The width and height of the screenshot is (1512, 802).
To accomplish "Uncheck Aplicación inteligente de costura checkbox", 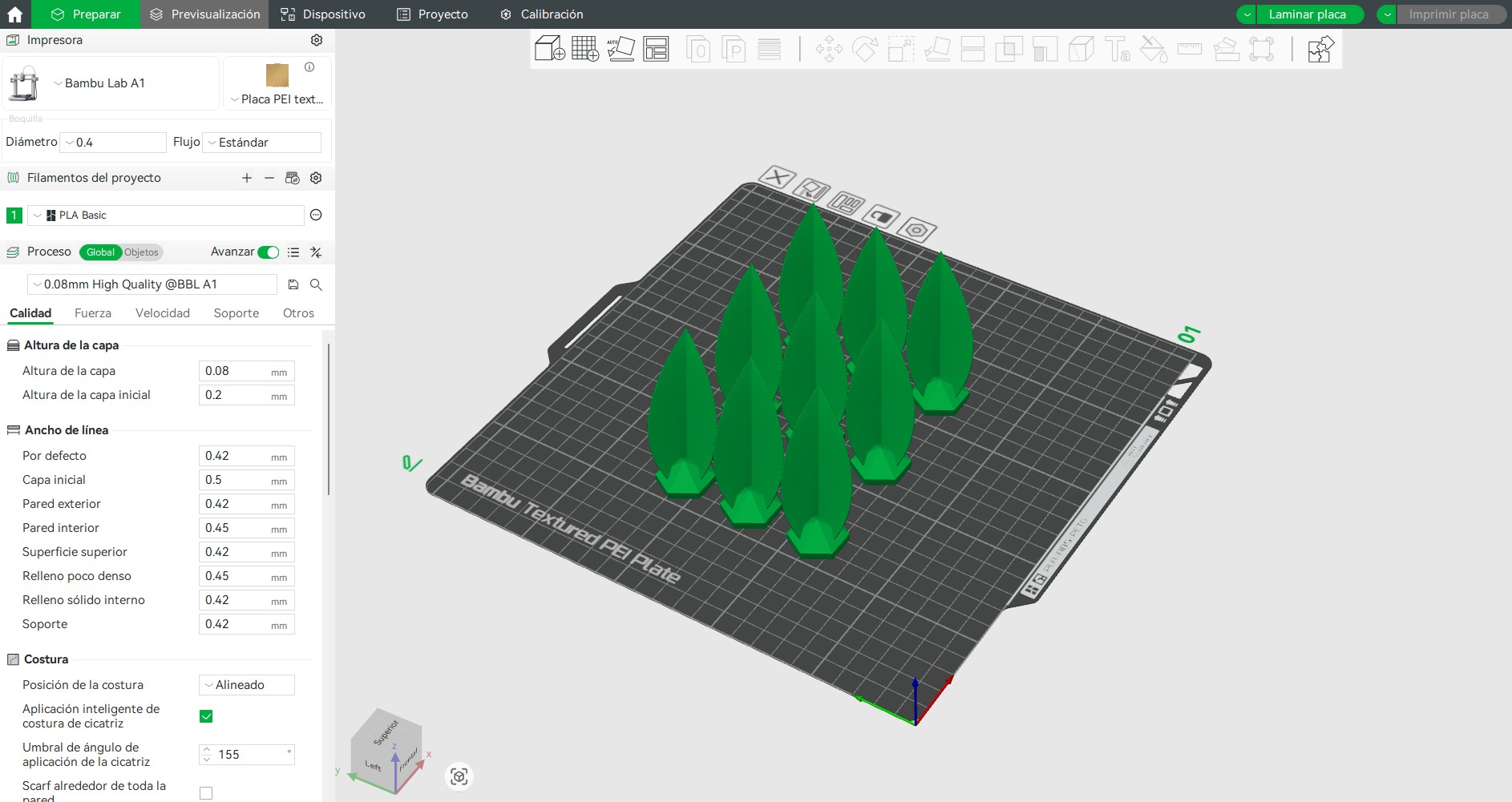I will pyautogui.click(x=206, y=716).
